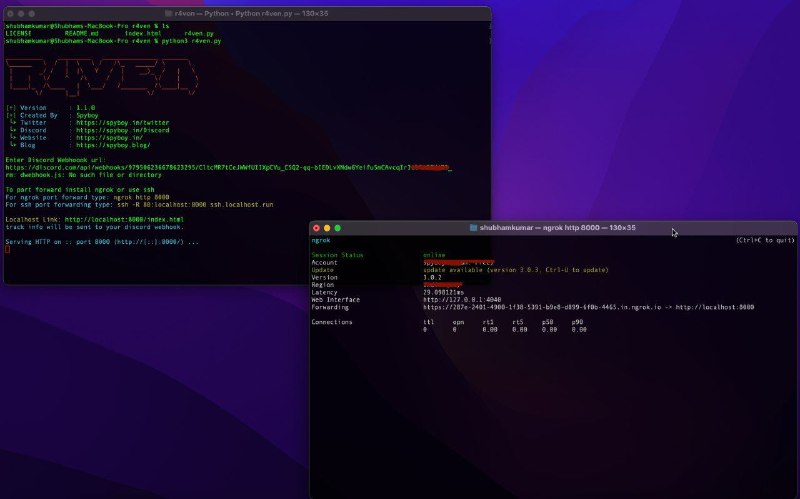Click 'track info will be sent' line
Image resolution: width=800 pixels, height=499 pixels.
(x=94, y=227)
